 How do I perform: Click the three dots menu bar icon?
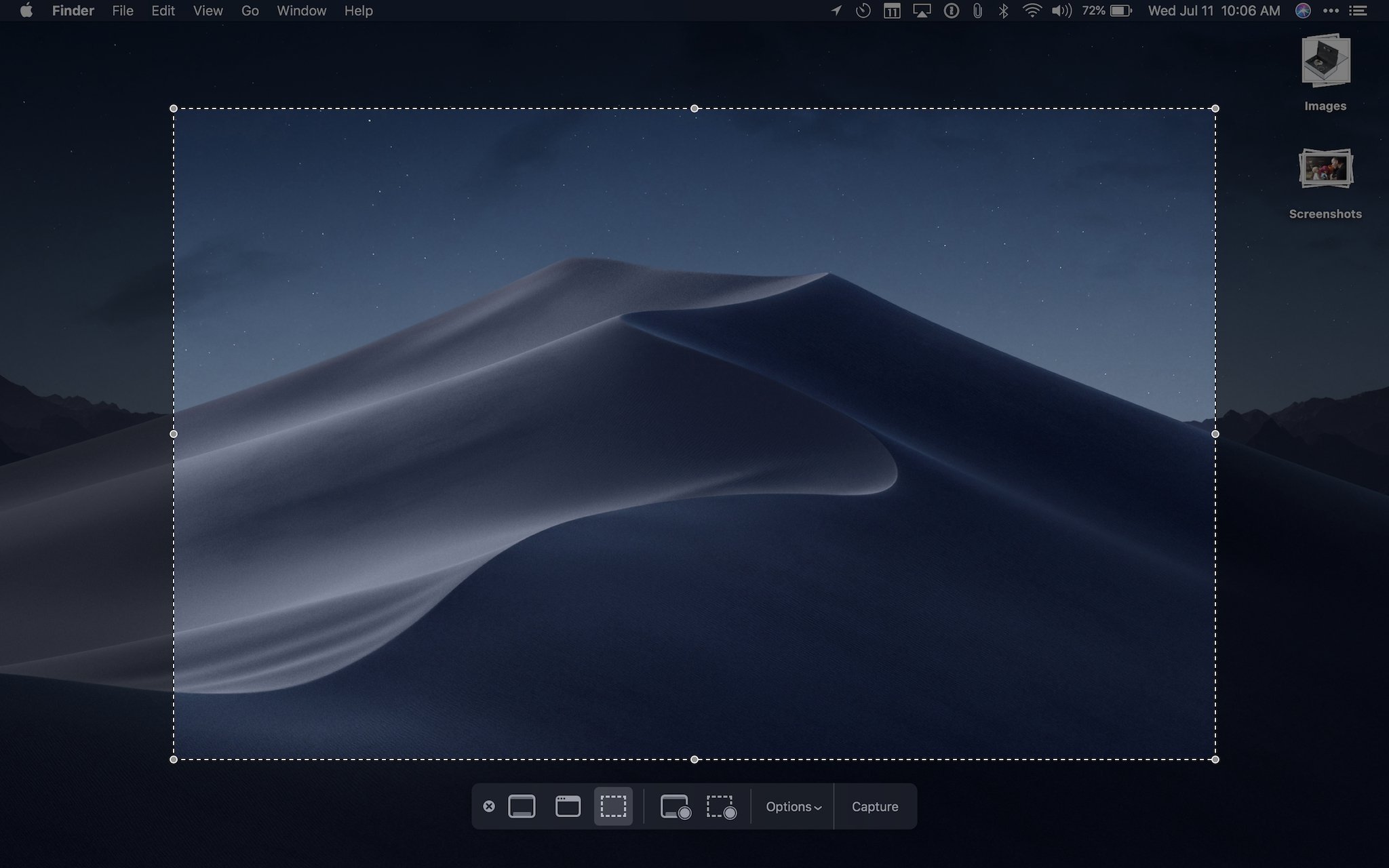(1331, 11)
